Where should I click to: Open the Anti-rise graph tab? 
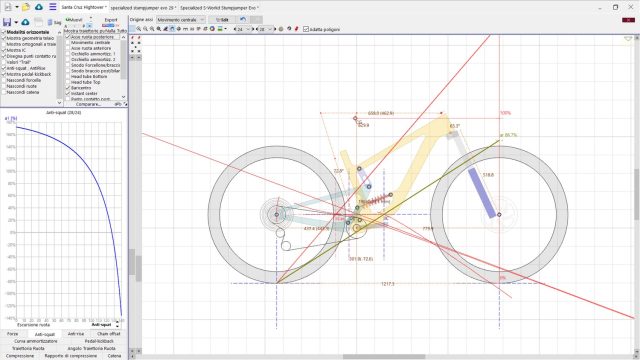[x=76, y=334]
